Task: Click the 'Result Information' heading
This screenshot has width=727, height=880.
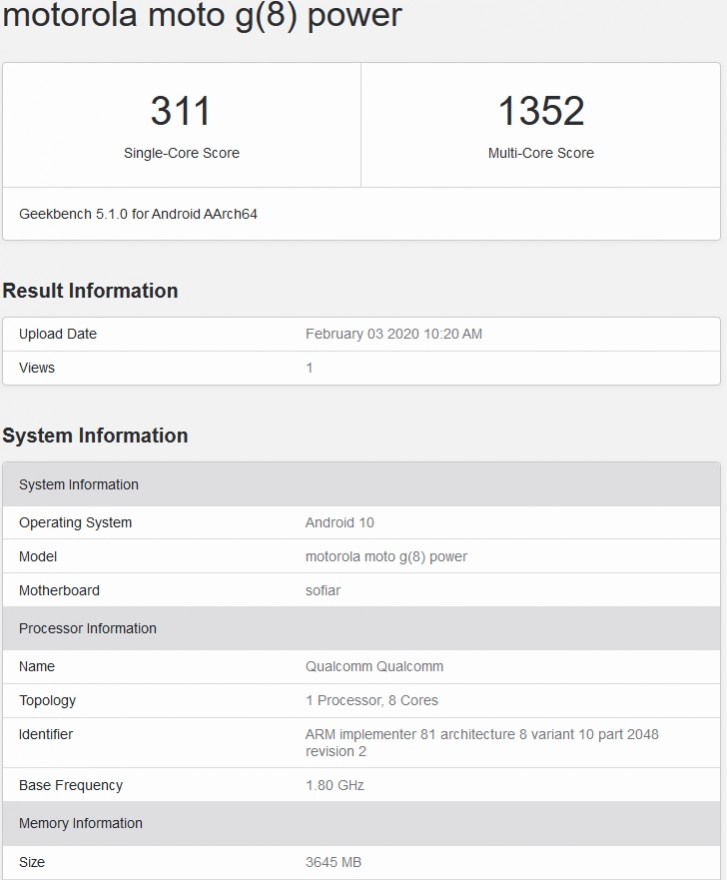Action: click(90, 291)
